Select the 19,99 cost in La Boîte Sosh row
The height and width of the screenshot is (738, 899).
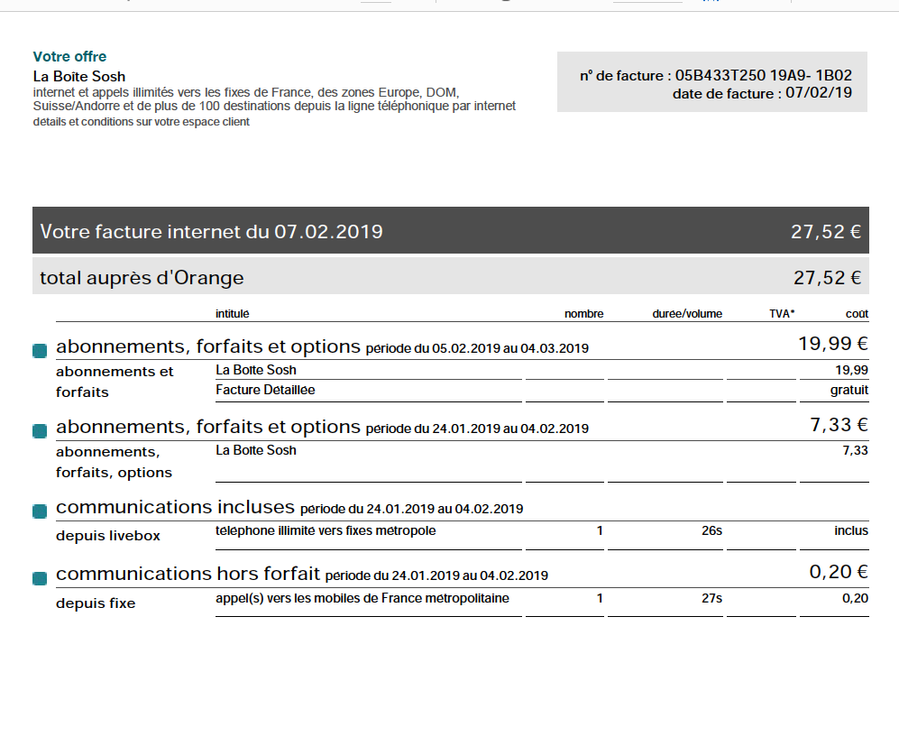(851, 370)
